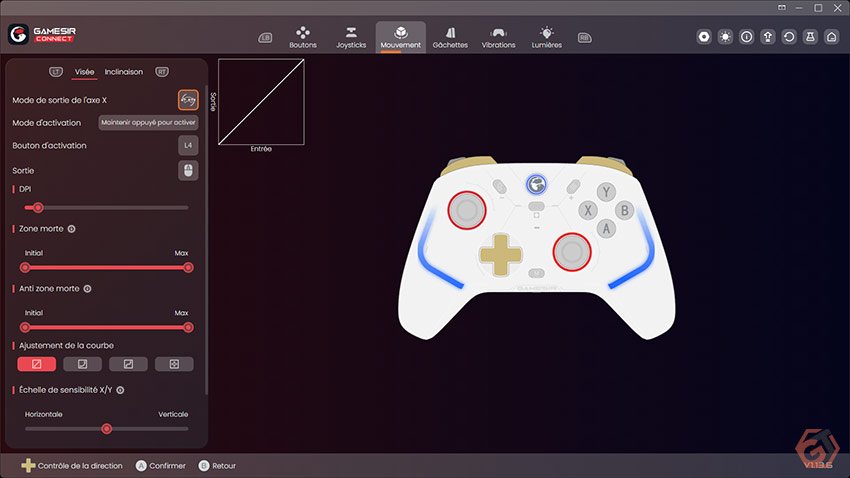850x478 pixels.
Task: Open the info circle icon in top bar
Action: pyautogui.click(x=746, y=37)
